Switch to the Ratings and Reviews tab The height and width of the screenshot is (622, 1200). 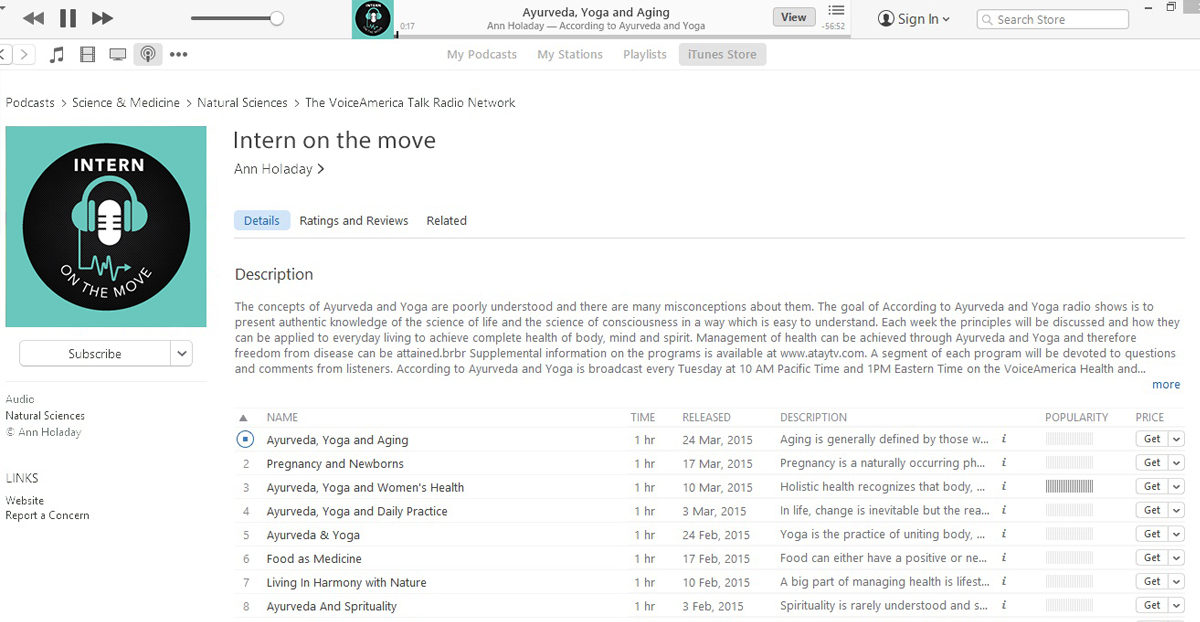pyautogui.click(x=354, y=220)
